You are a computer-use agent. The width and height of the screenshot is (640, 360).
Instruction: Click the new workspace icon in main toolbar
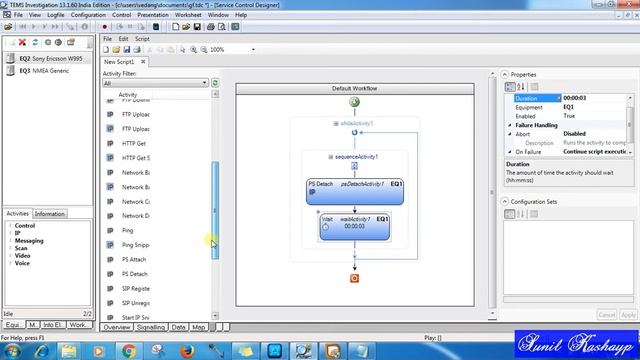[x=175, y=27]
